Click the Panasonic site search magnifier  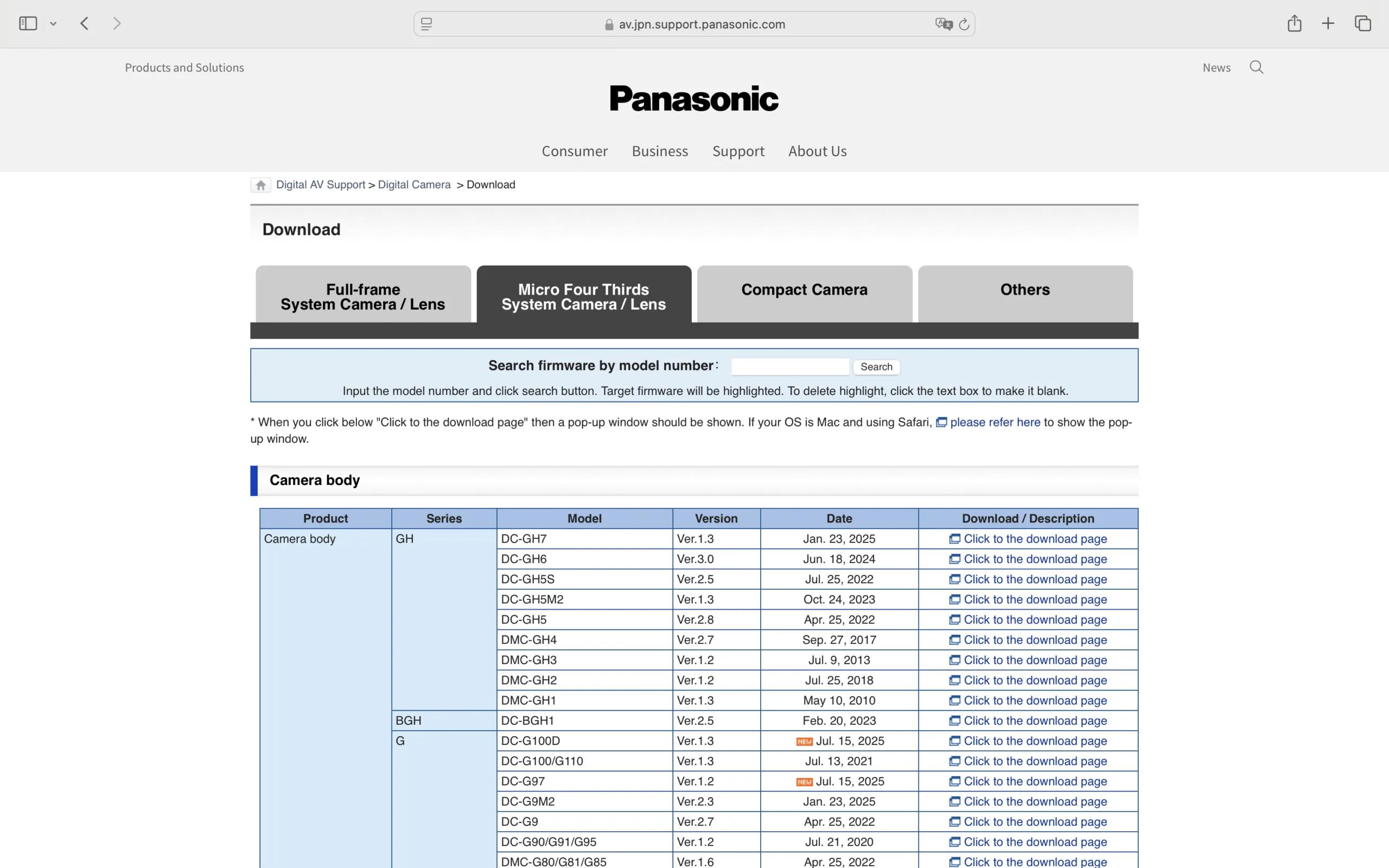click(1257, 67)
